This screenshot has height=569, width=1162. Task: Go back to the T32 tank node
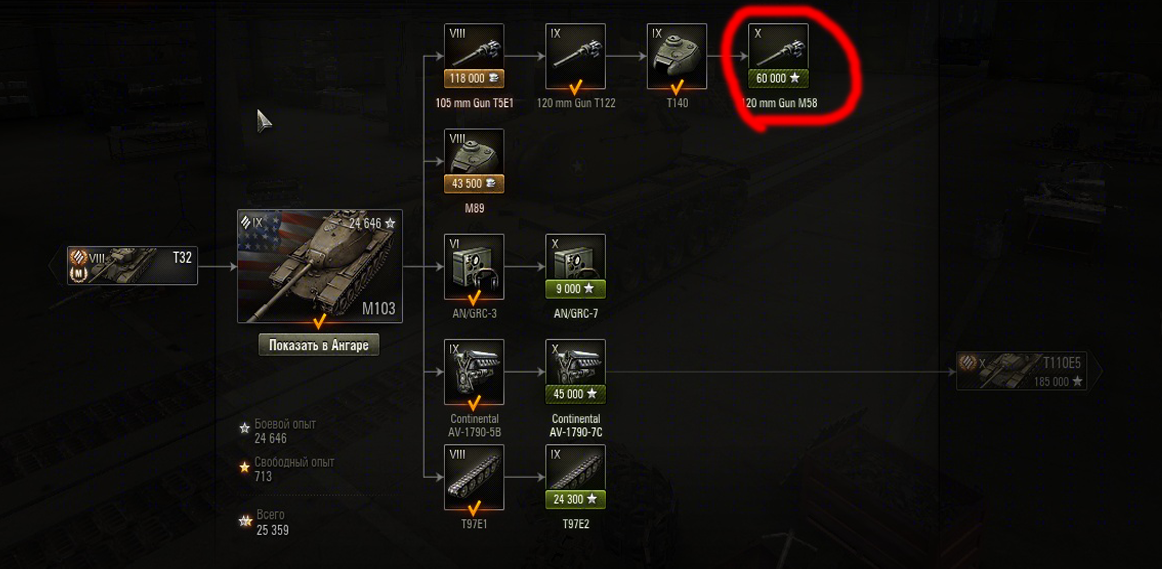pyautogui.click(x=133, y=265)
